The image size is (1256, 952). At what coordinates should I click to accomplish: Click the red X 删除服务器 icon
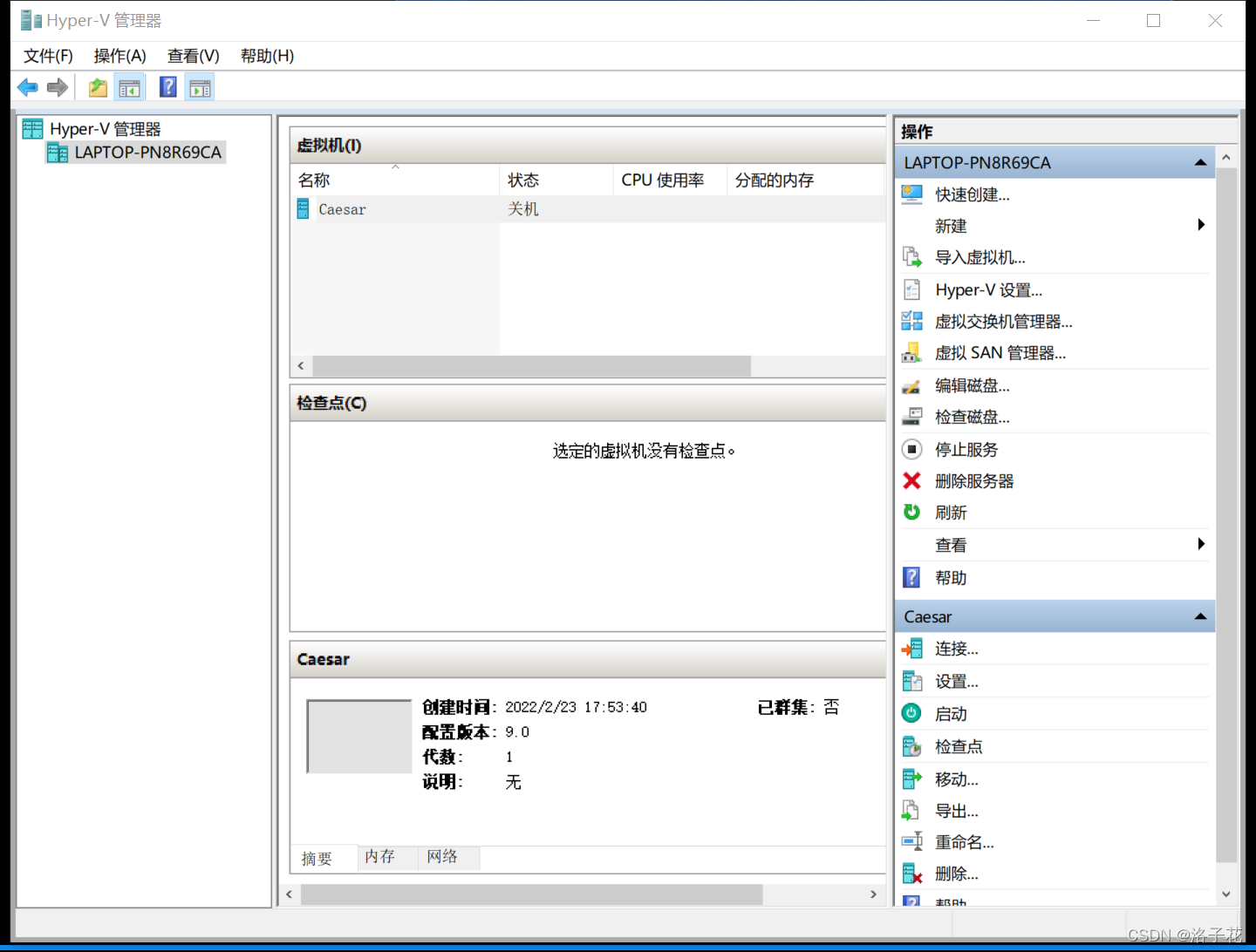point(911,480)
